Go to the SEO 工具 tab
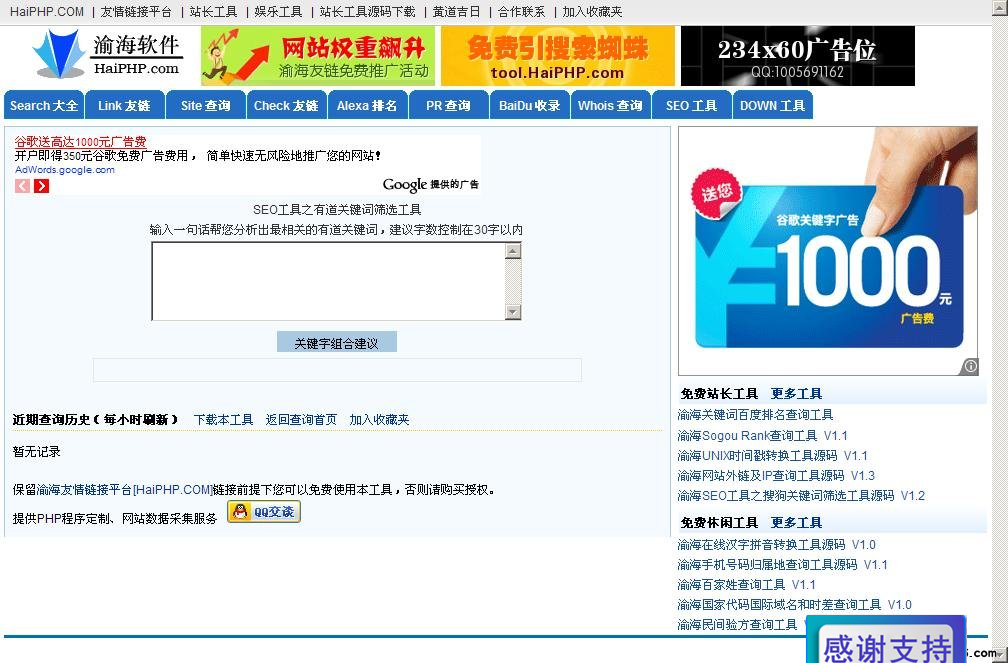1008x663 pixels. 692,105
